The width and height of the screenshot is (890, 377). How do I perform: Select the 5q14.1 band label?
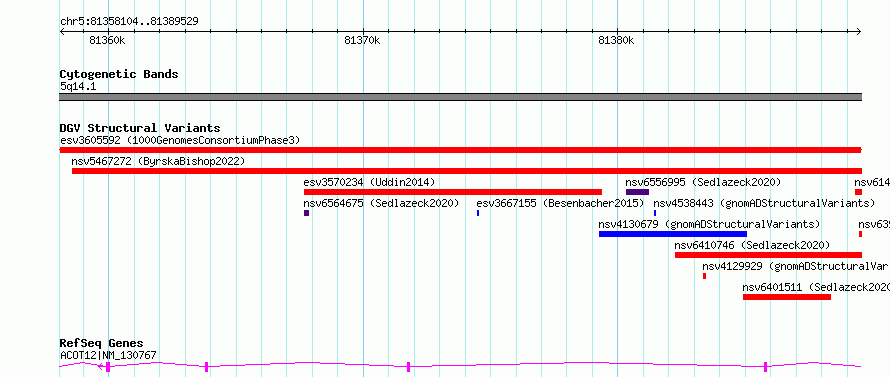coord(78,87)
